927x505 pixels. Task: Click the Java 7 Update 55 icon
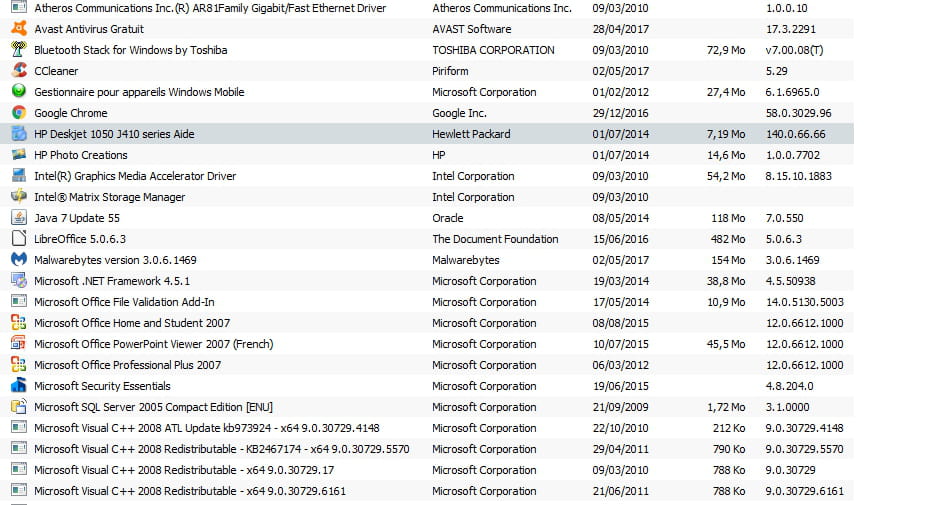tap(19, 218)
